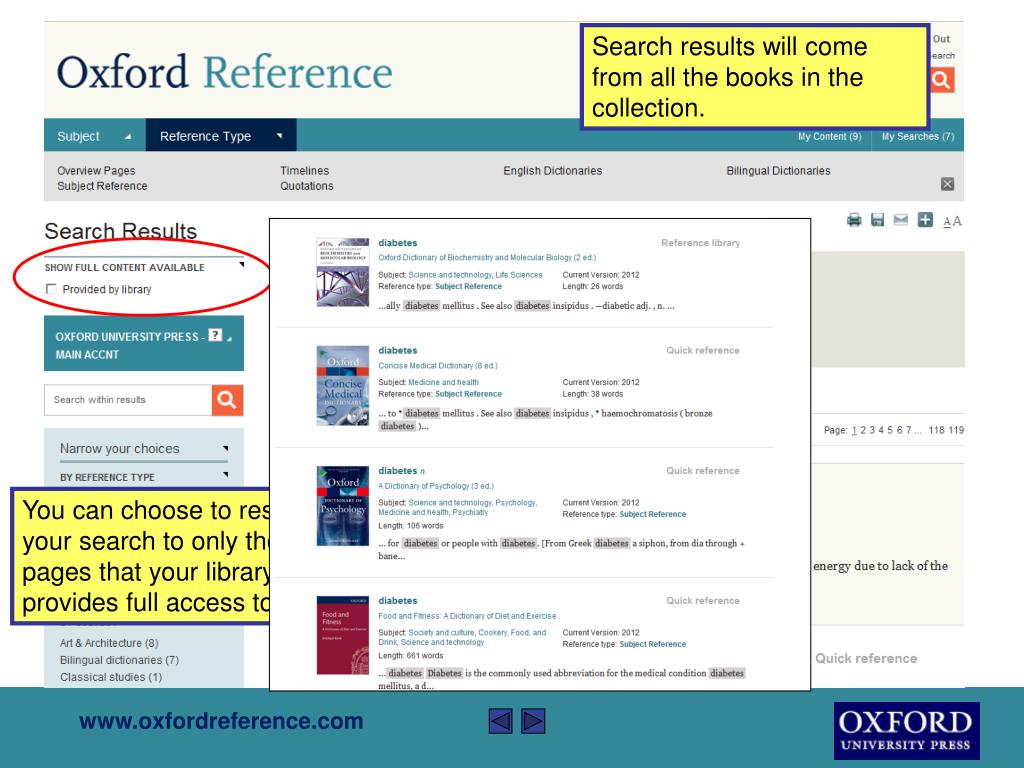Go to next slide arrow
This screenshot has height=768, width=1024.
(x=533, y=721)
